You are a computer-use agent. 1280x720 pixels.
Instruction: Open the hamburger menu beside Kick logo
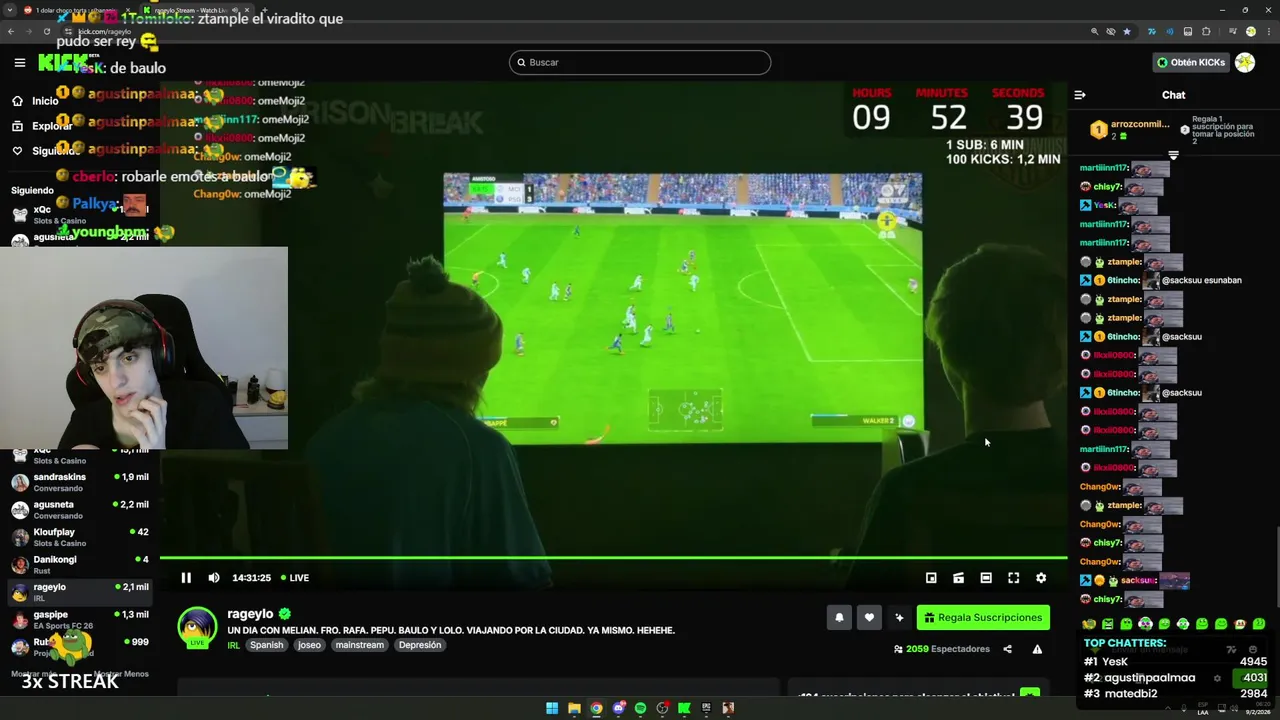tap(19, 63)
